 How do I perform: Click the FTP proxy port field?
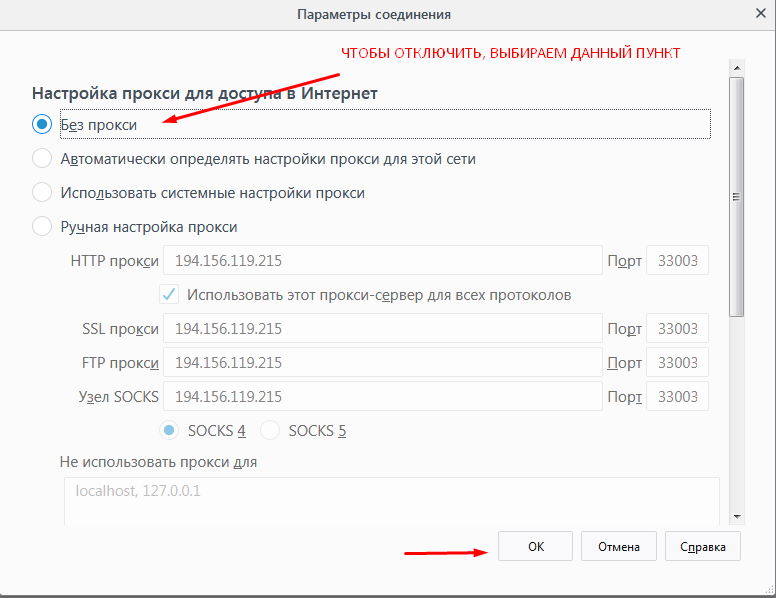click(x=678, y=363)
